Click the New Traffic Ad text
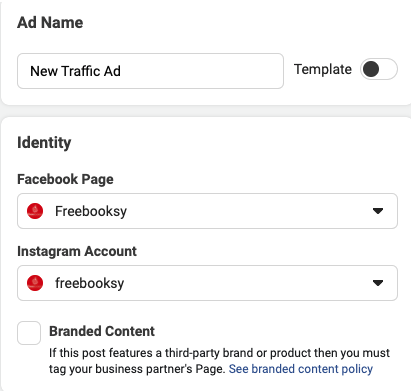This screenshot has width=411, height=391. pos(75,71)
